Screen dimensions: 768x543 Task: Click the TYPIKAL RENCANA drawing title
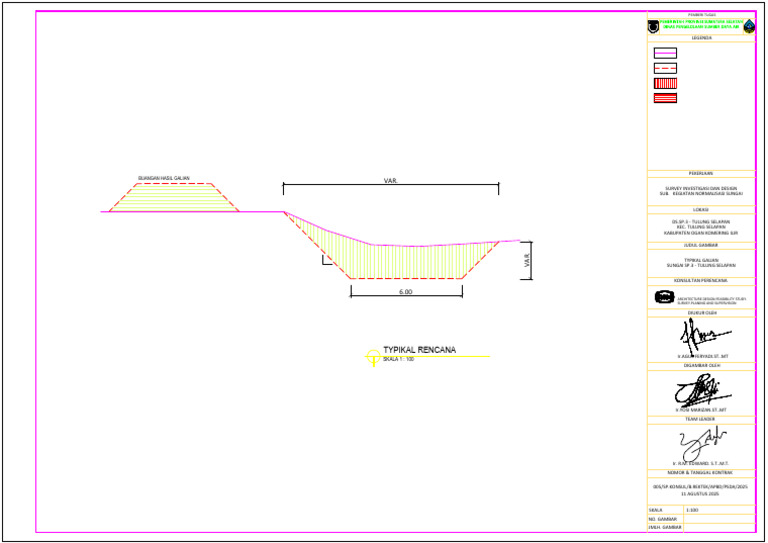click(419, 350)
